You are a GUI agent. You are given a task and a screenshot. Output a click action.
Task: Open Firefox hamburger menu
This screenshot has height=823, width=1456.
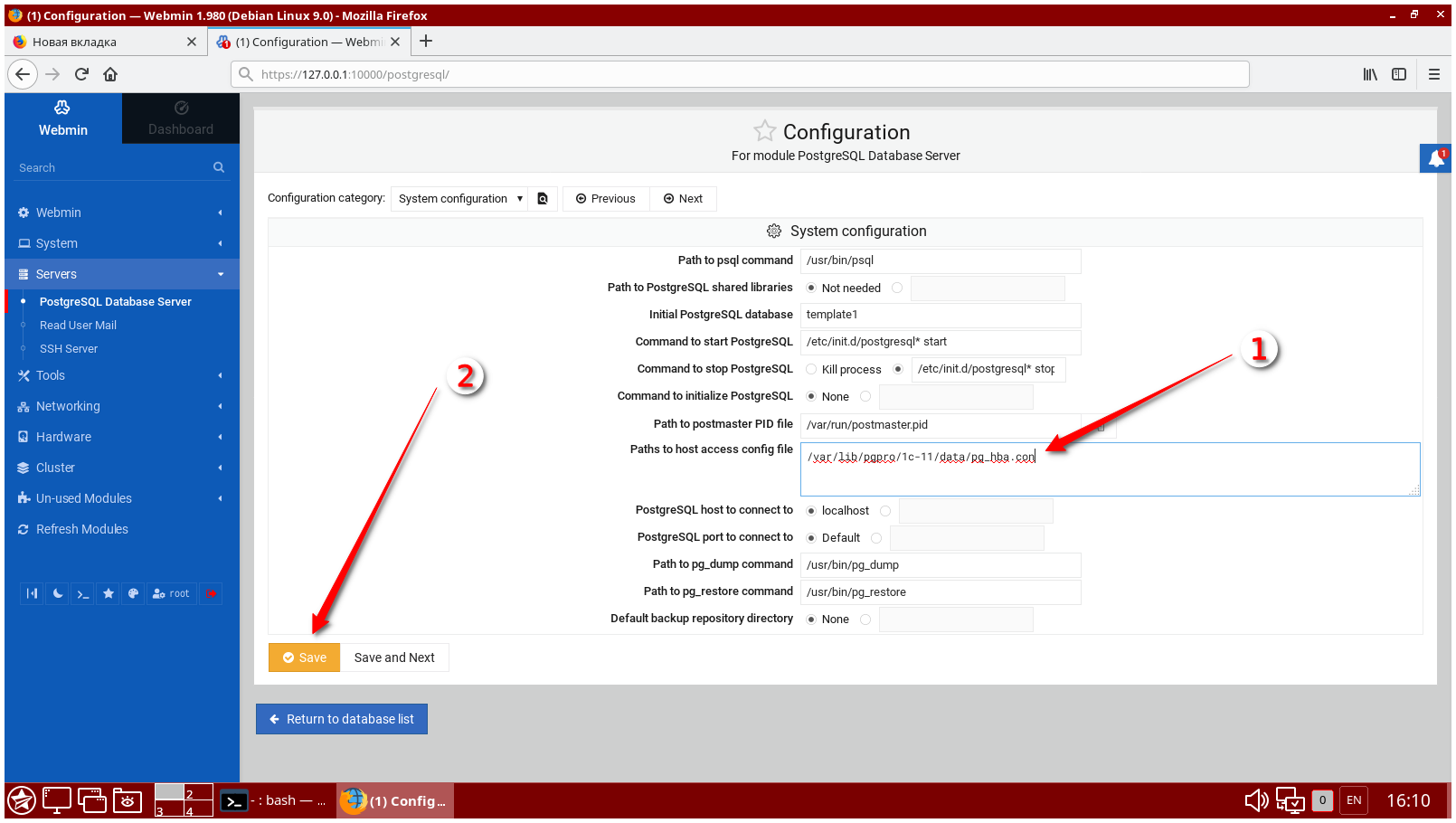(1434, 74)
